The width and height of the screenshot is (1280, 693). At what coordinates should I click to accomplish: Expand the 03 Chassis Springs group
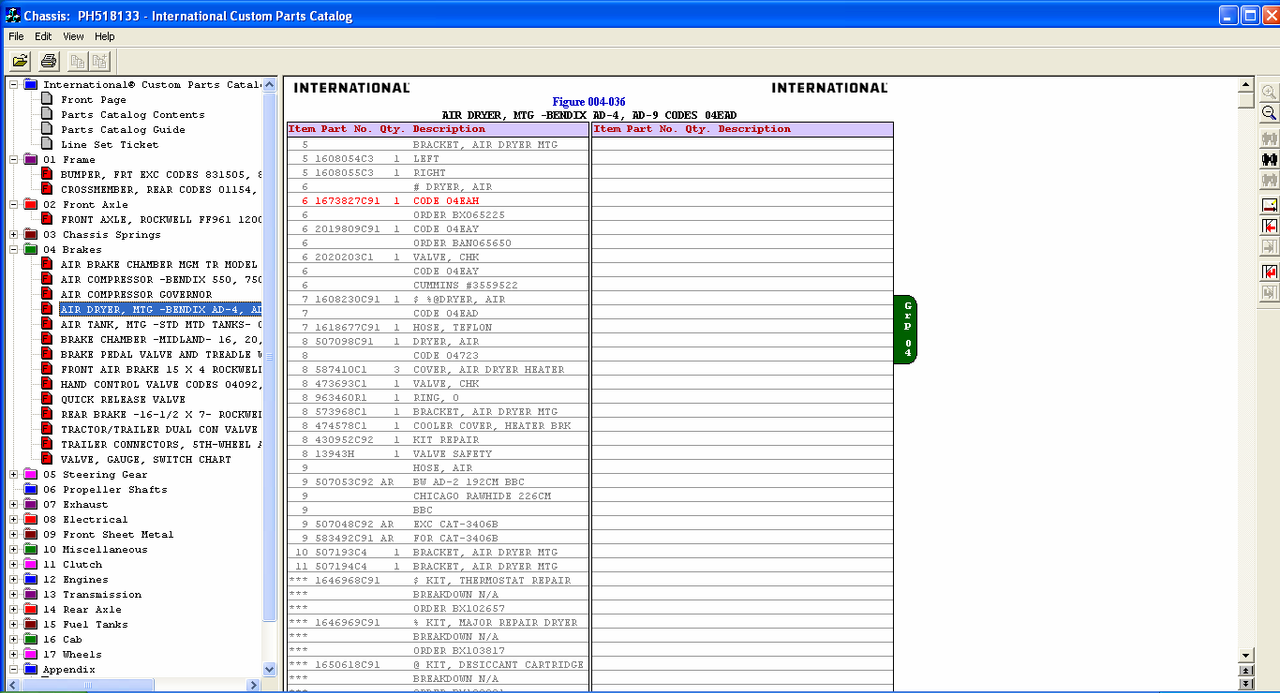14,235
